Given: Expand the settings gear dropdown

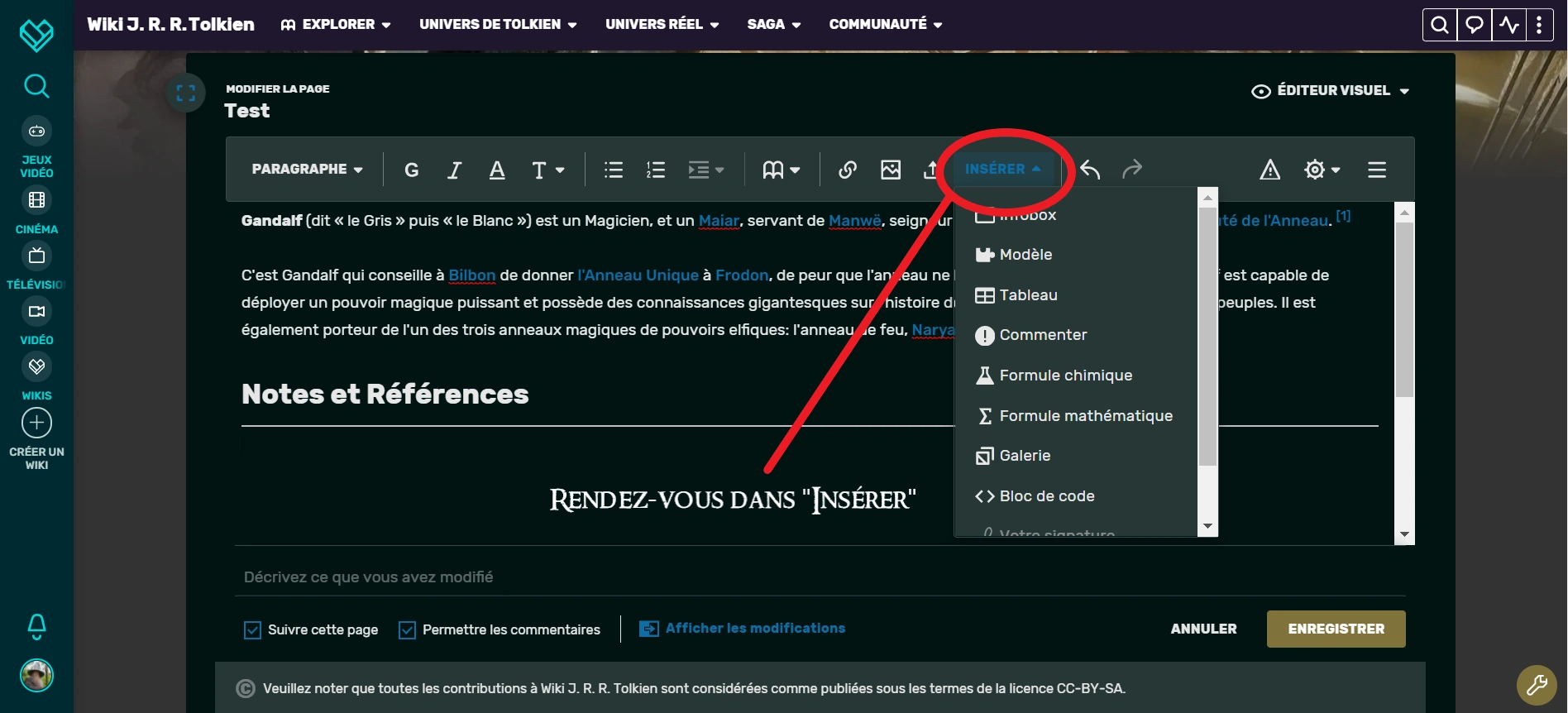Looking at the screenshot, I should [1322, 170].
